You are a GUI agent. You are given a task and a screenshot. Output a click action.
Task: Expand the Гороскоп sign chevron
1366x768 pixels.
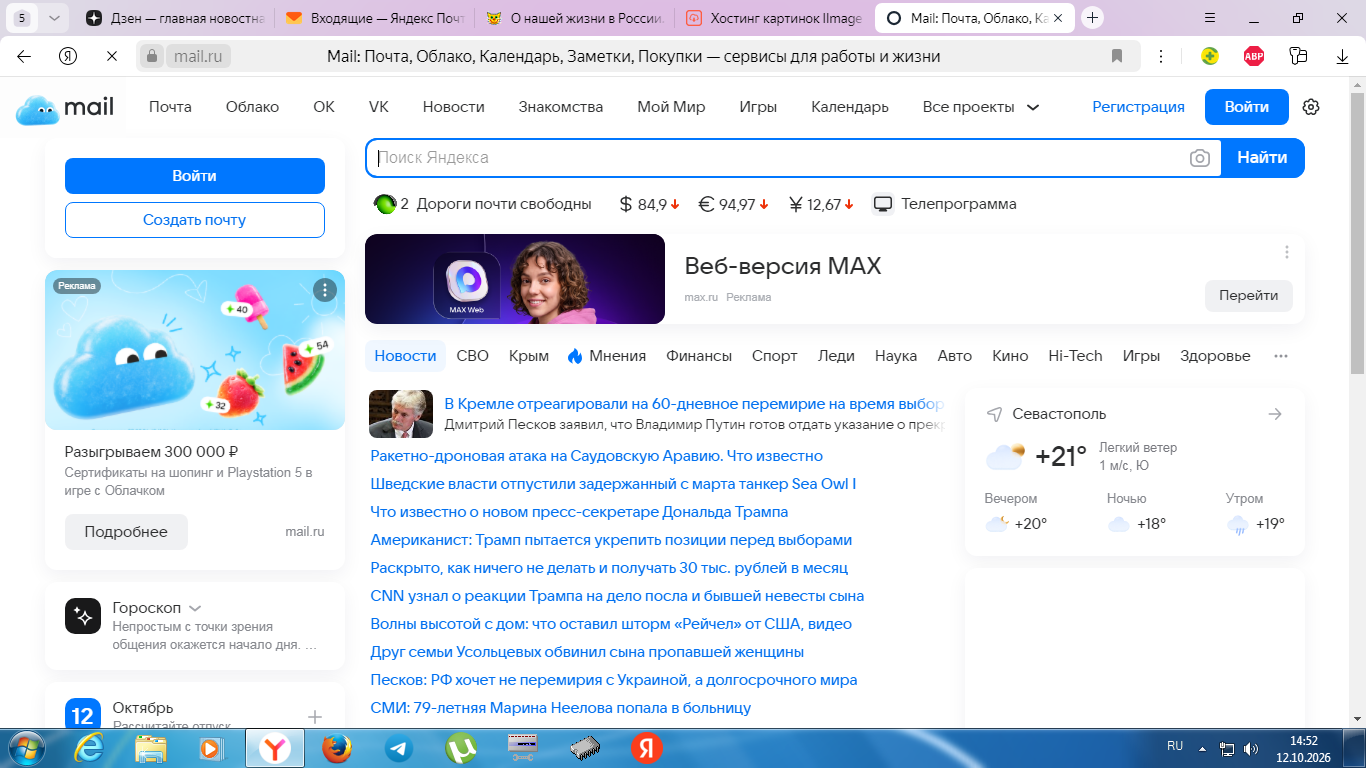point(195,608)
